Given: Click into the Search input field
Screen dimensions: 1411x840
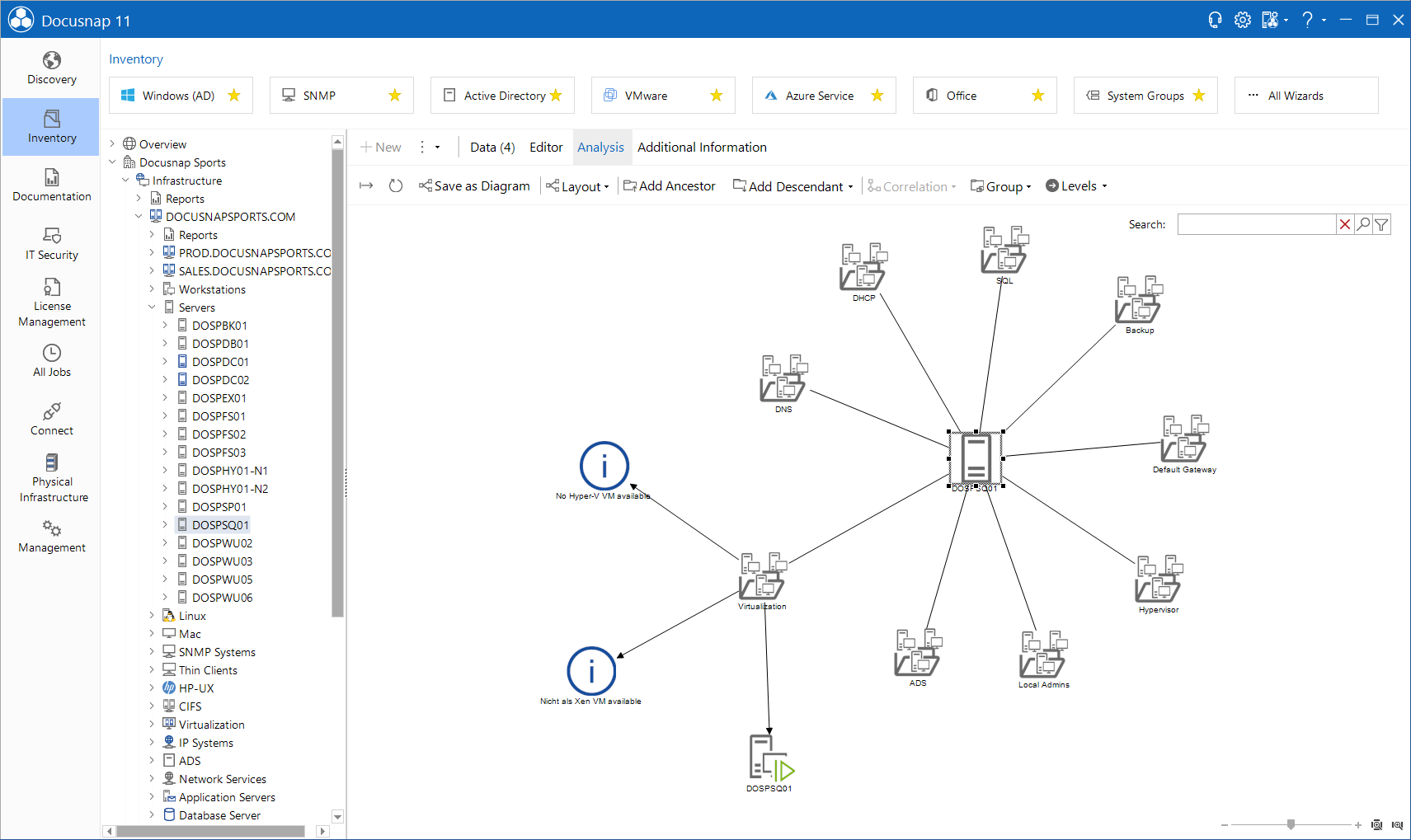Looking at the screenshot, I should click(x=1256, y=224).
